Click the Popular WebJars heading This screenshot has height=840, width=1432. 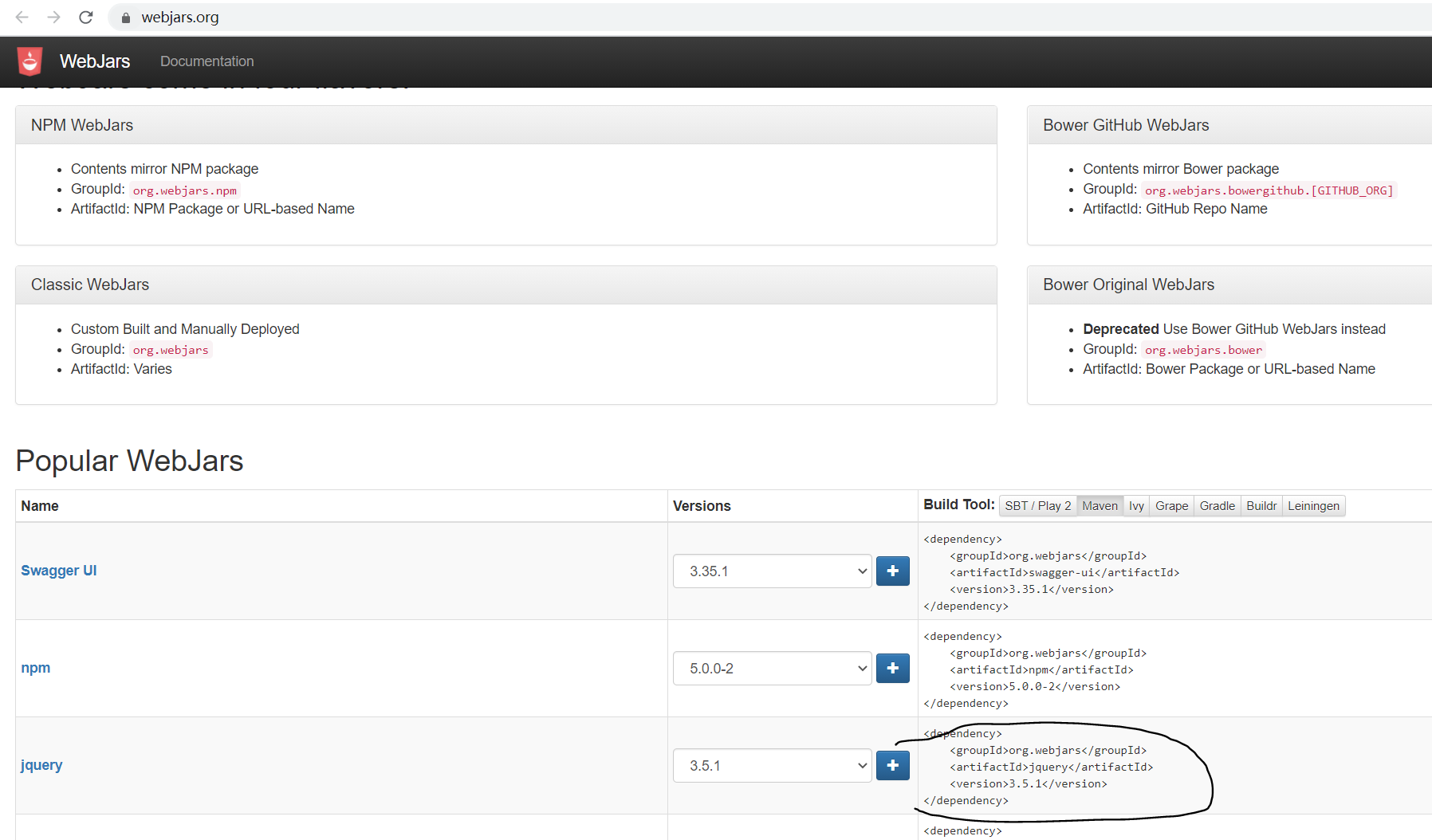click(130, 461)
